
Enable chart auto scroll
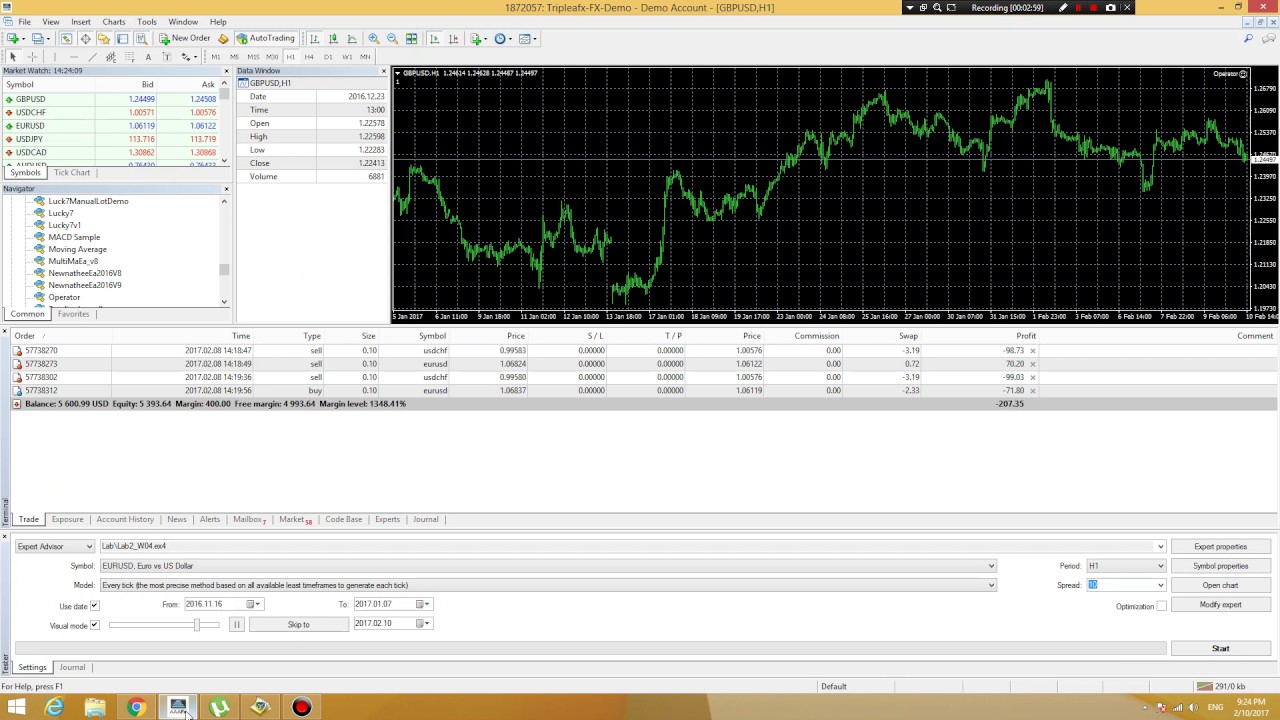[x=434, y=39]
